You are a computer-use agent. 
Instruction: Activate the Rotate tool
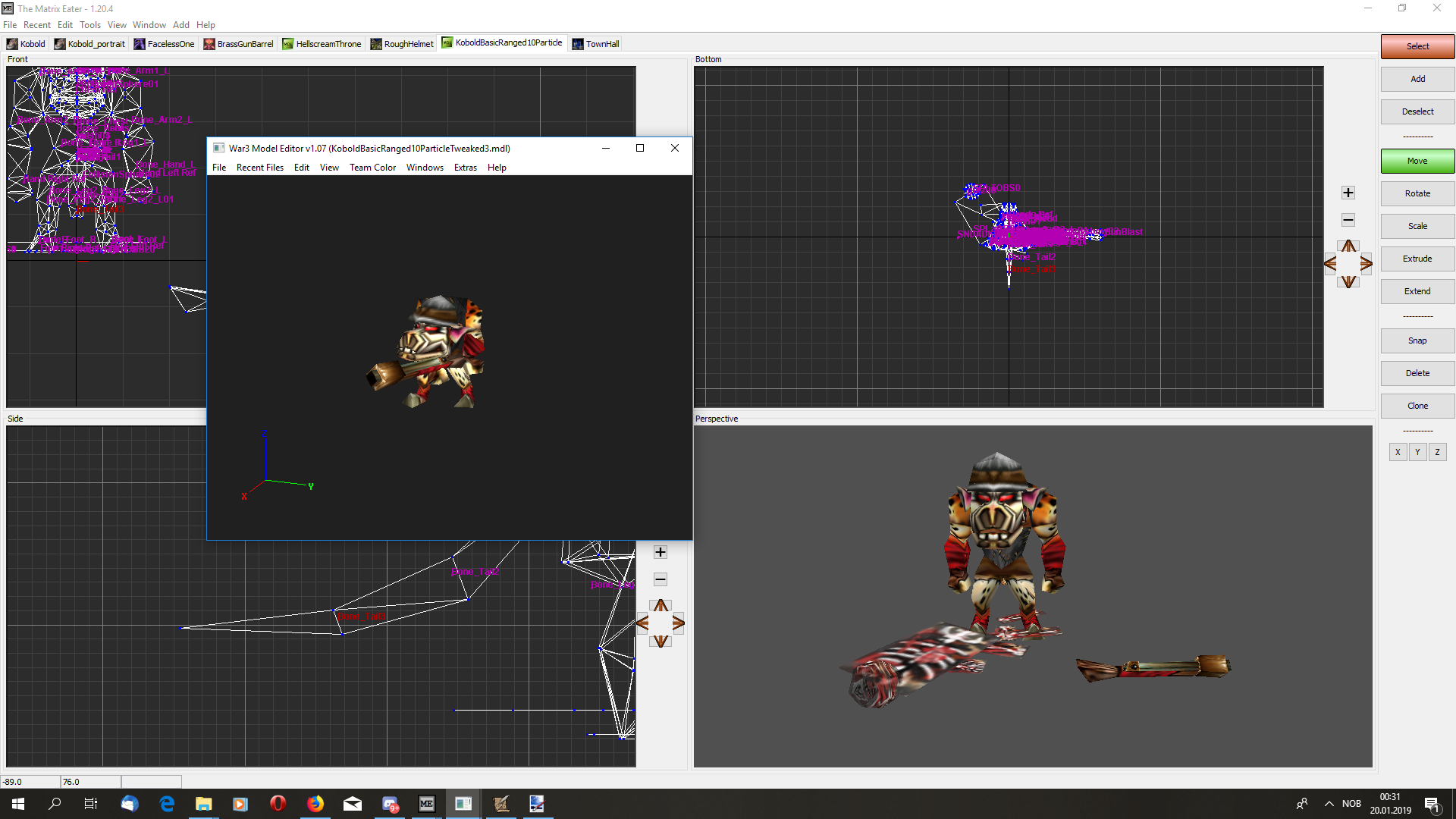pyautogui.click(x=1417, y=193)
